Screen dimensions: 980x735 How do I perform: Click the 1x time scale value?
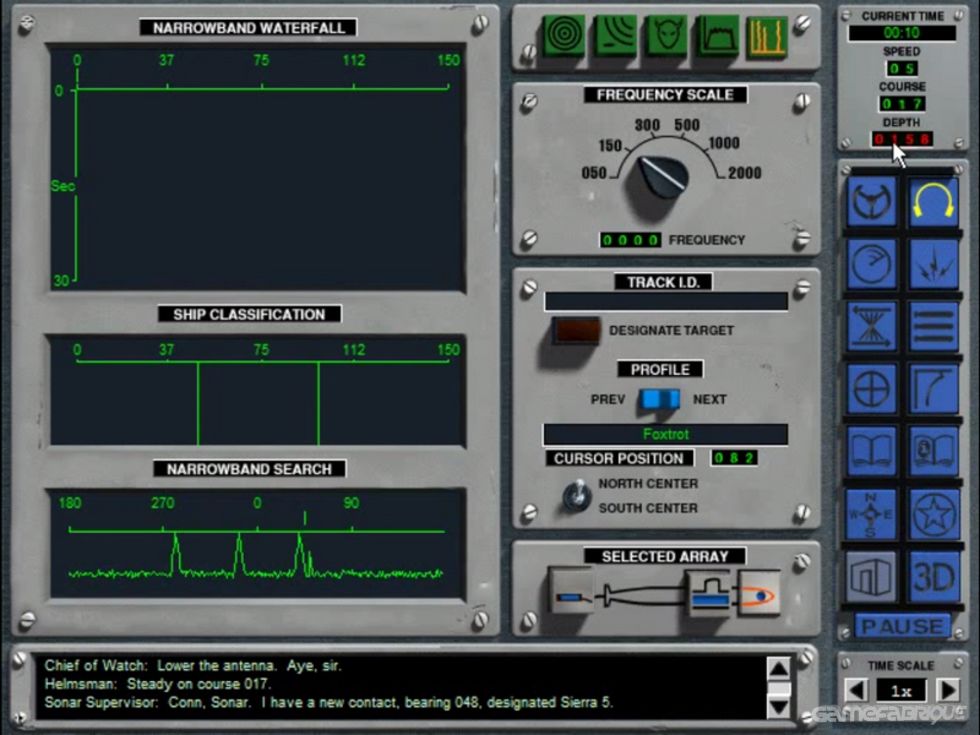[x=901, y=691]
